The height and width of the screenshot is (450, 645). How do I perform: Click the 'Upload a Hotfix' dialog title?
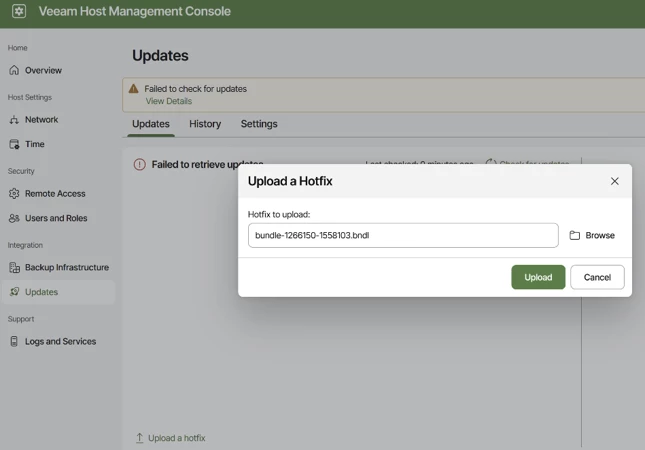tap(290, 181)
